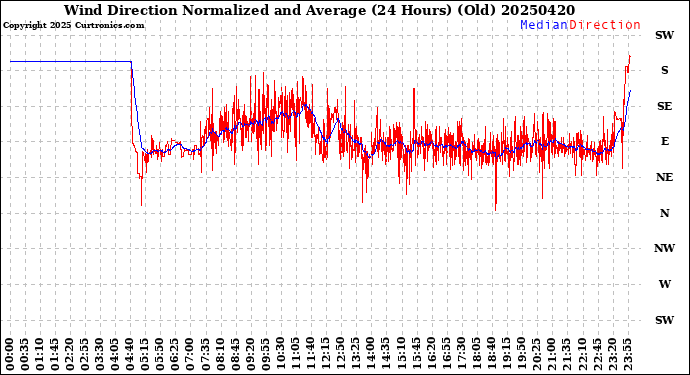Click the "00:00" time axis label
Image resolution: width=690 pixels, height=375 pixels.
click(10, 354)
